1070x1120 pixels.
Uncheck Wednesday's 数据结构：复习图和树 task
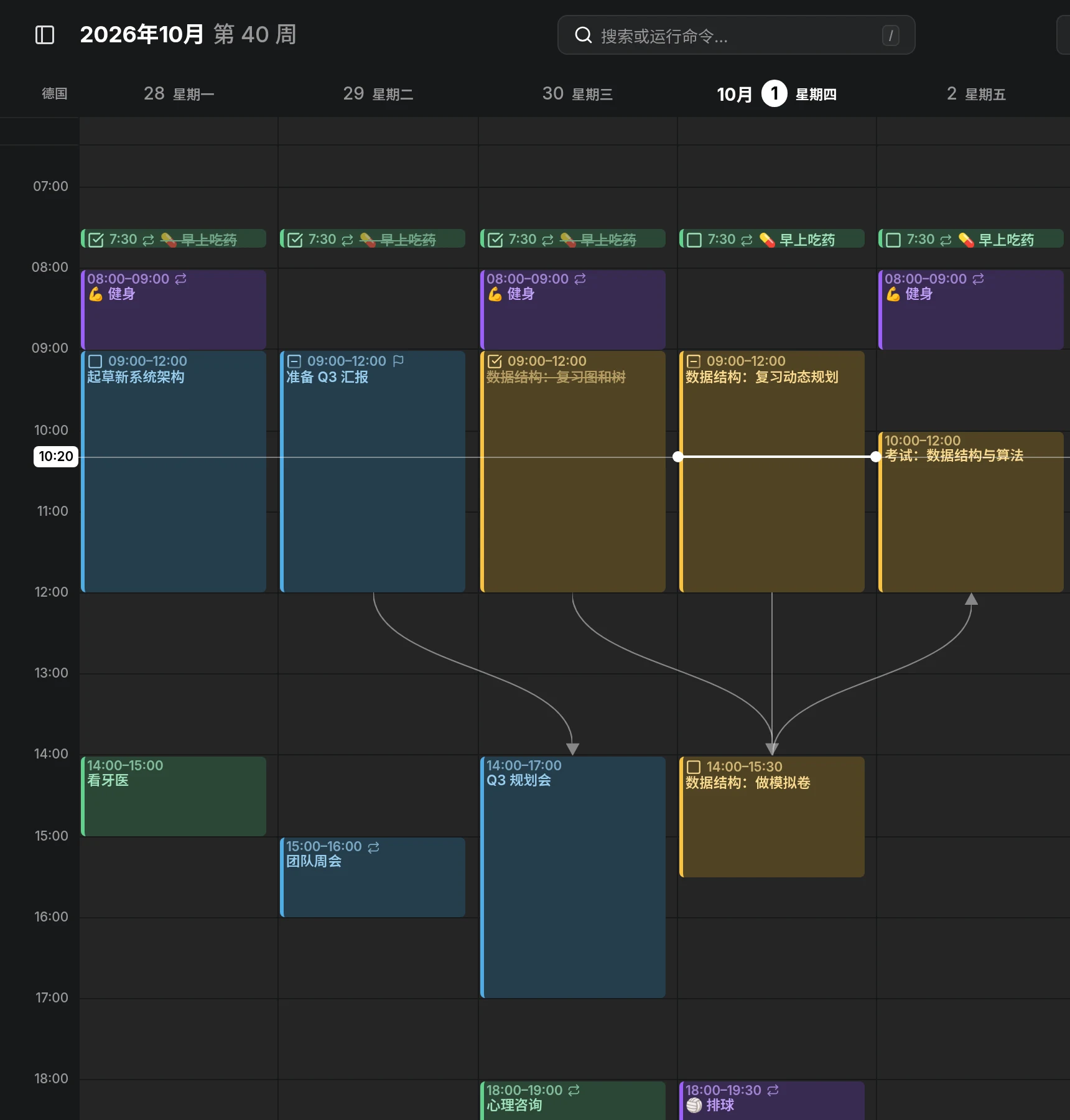click(x=495, y=362)
